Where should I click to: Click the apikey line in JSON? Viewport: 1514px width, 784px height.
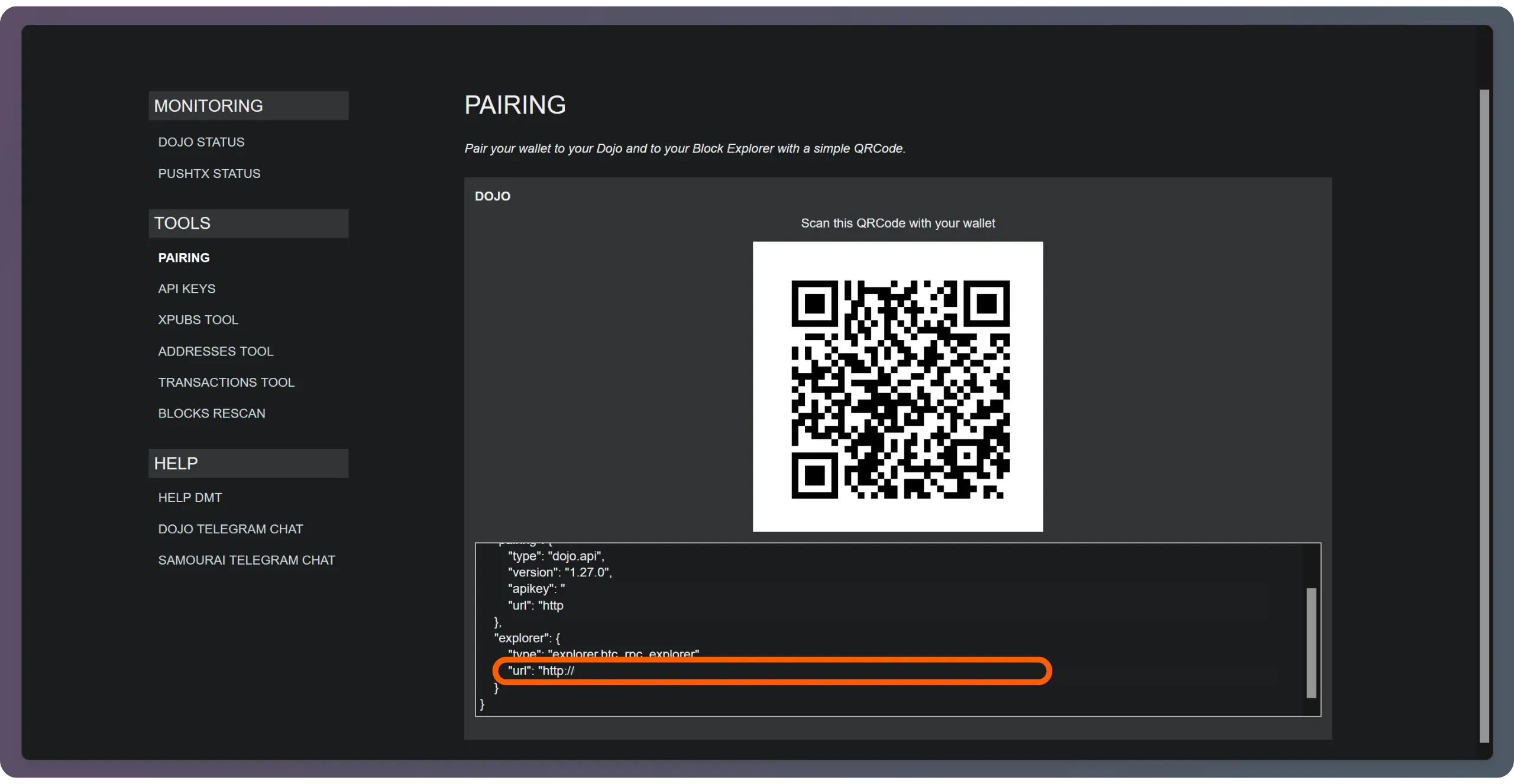pos(536,589)
